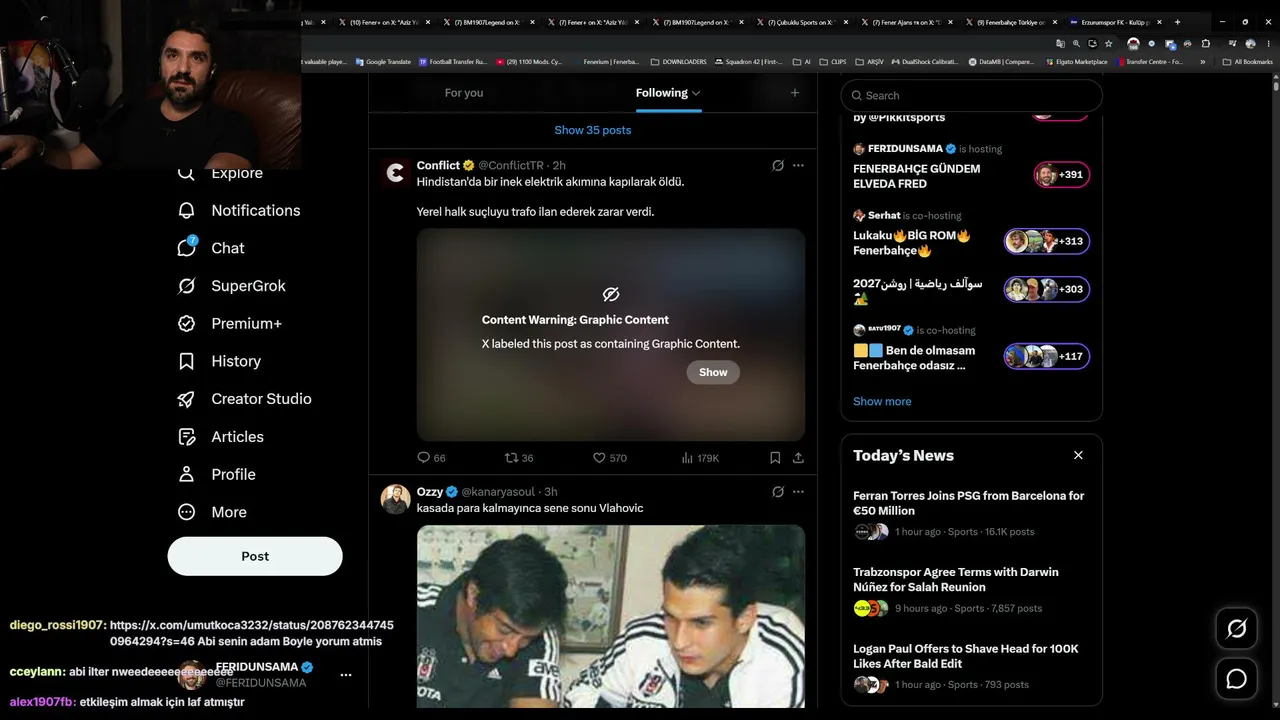Image resolution: width=1280 pixels, height=720 pixels.
Task: Open History bookmark icon in sidebar
Action: 186,361
